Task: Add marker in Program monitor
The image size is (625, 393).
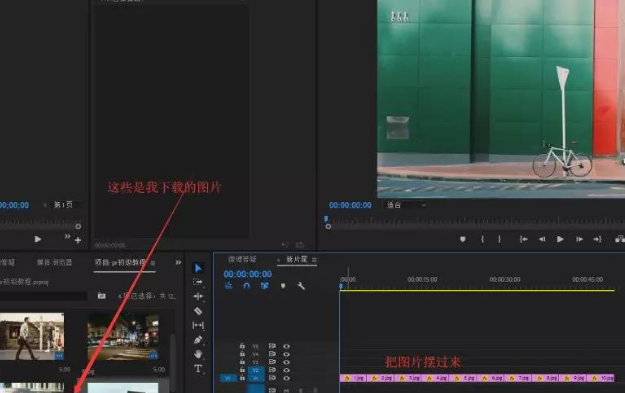Action: tap(462, 239)
